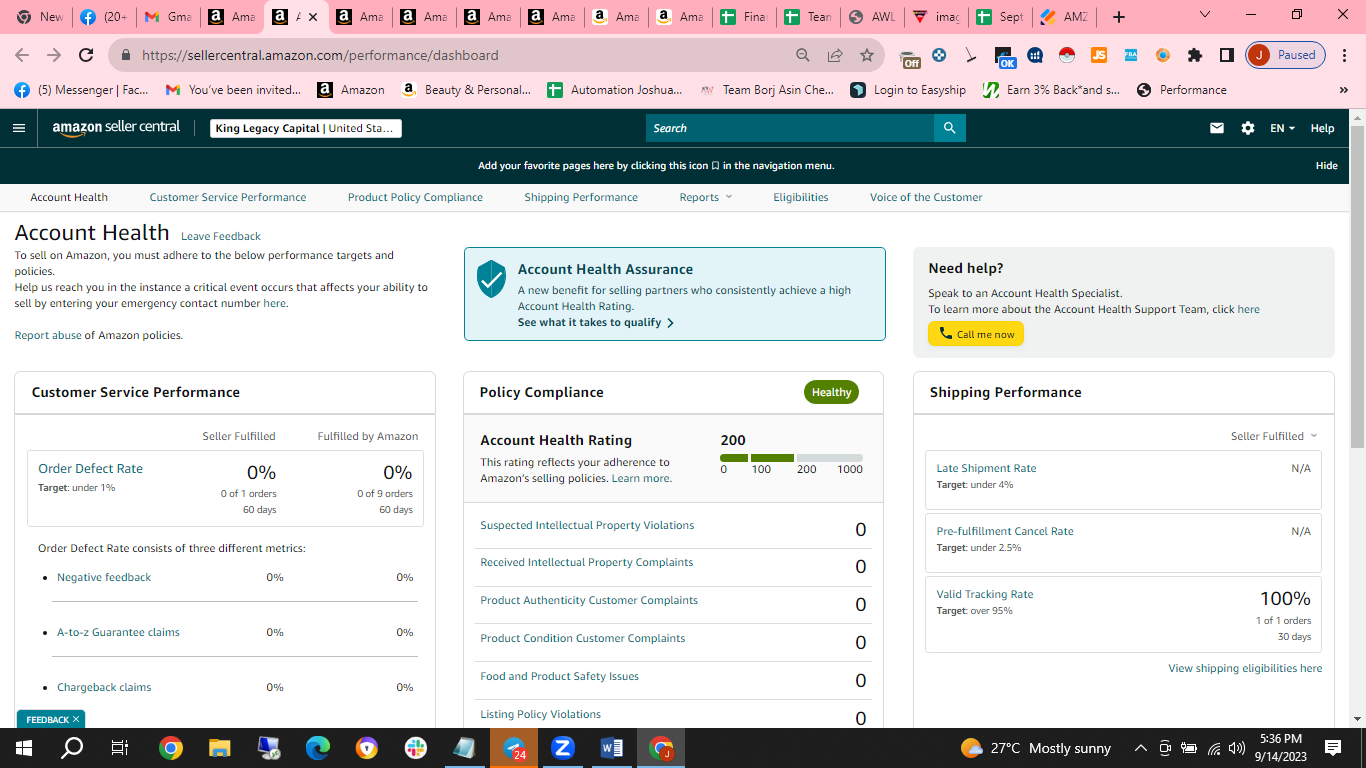Click the Report abuse link
Viewport: 1366px width, 768px height.
point(48,336)
